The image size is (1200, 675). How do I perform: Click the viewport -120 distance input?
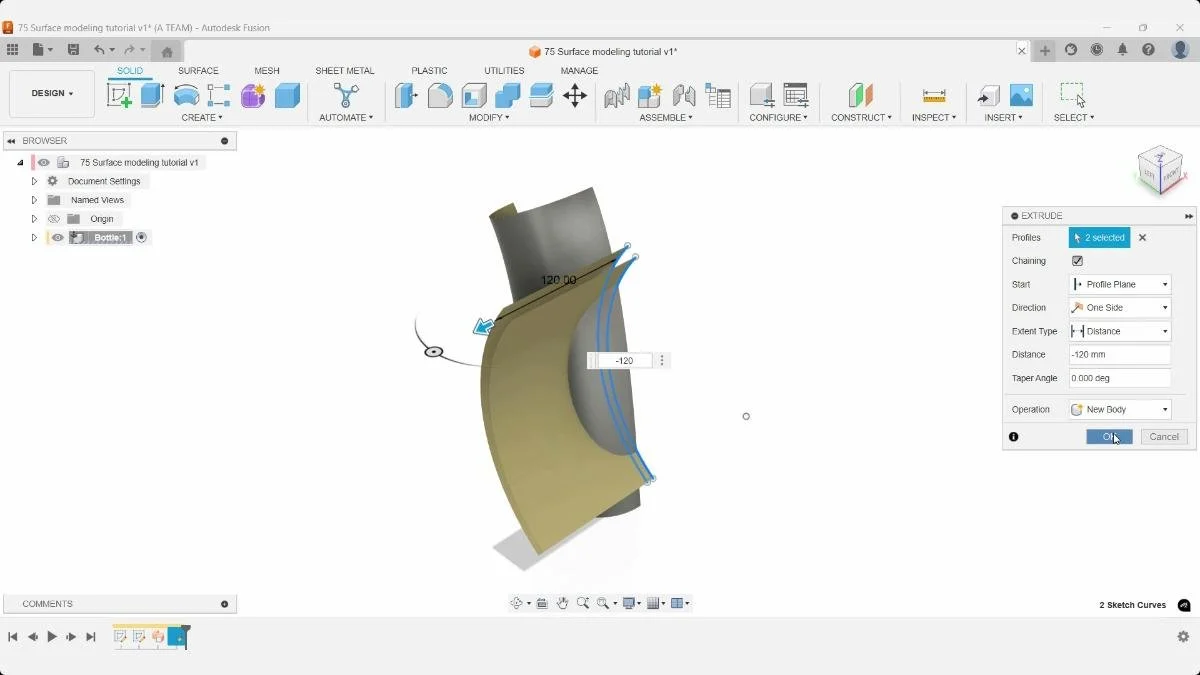[x=624, y=361]
